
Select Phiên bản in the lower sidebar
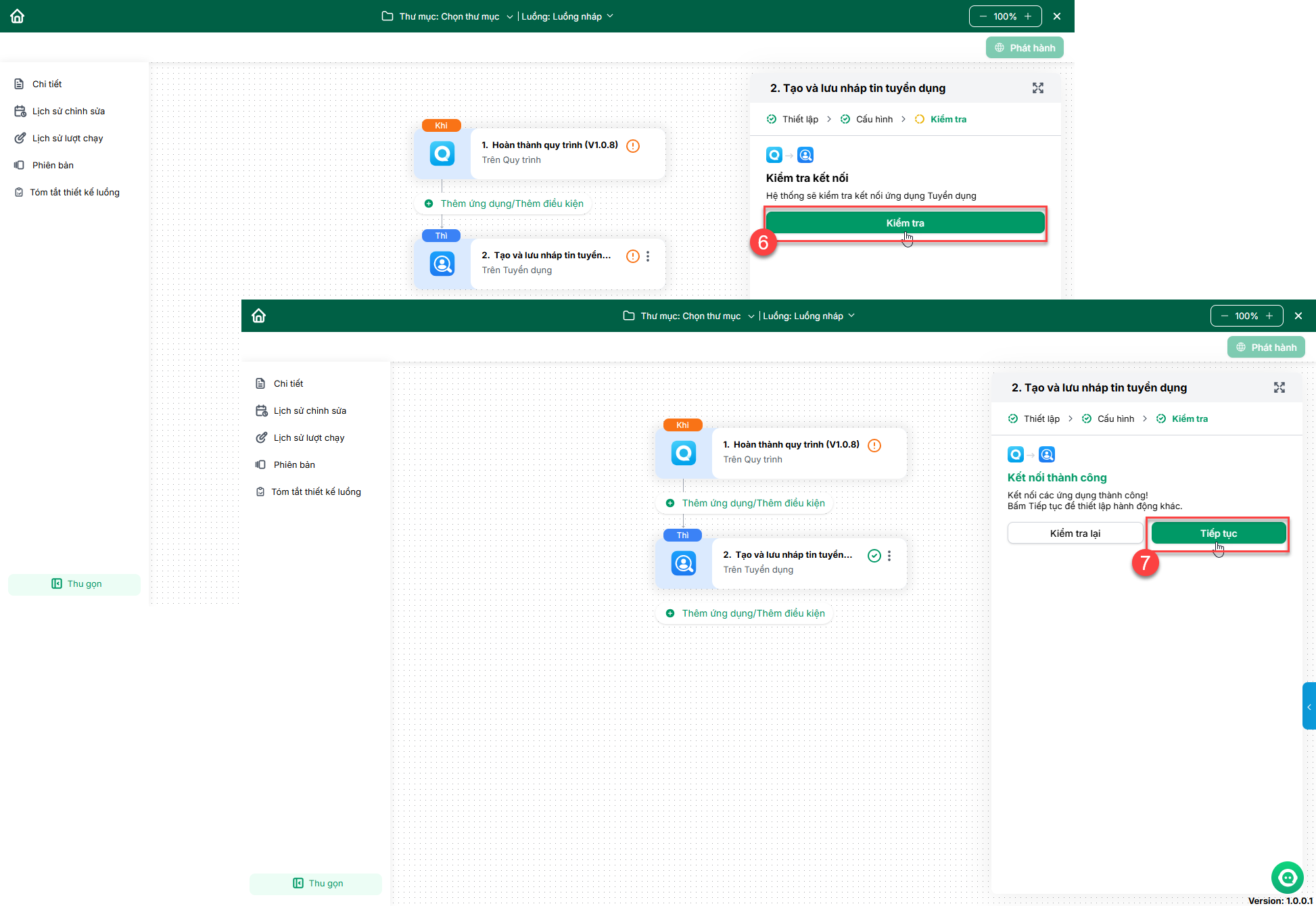294,464
